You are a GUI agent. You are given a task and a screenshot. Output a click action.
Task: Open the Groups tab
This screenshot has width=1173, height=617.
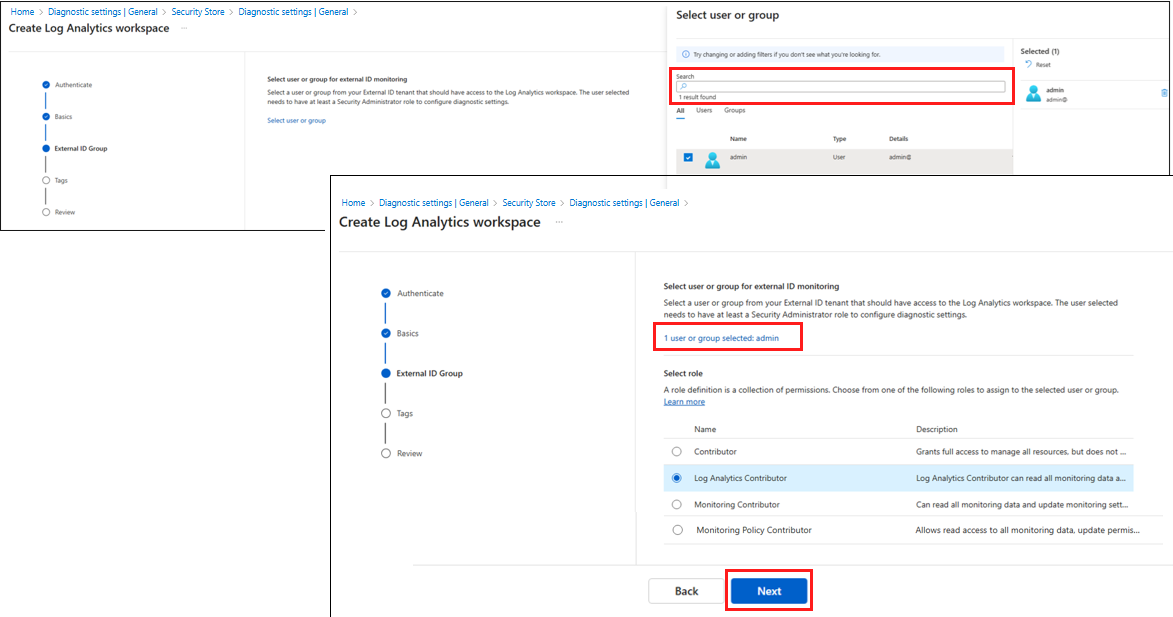click(x=734, y=110)
